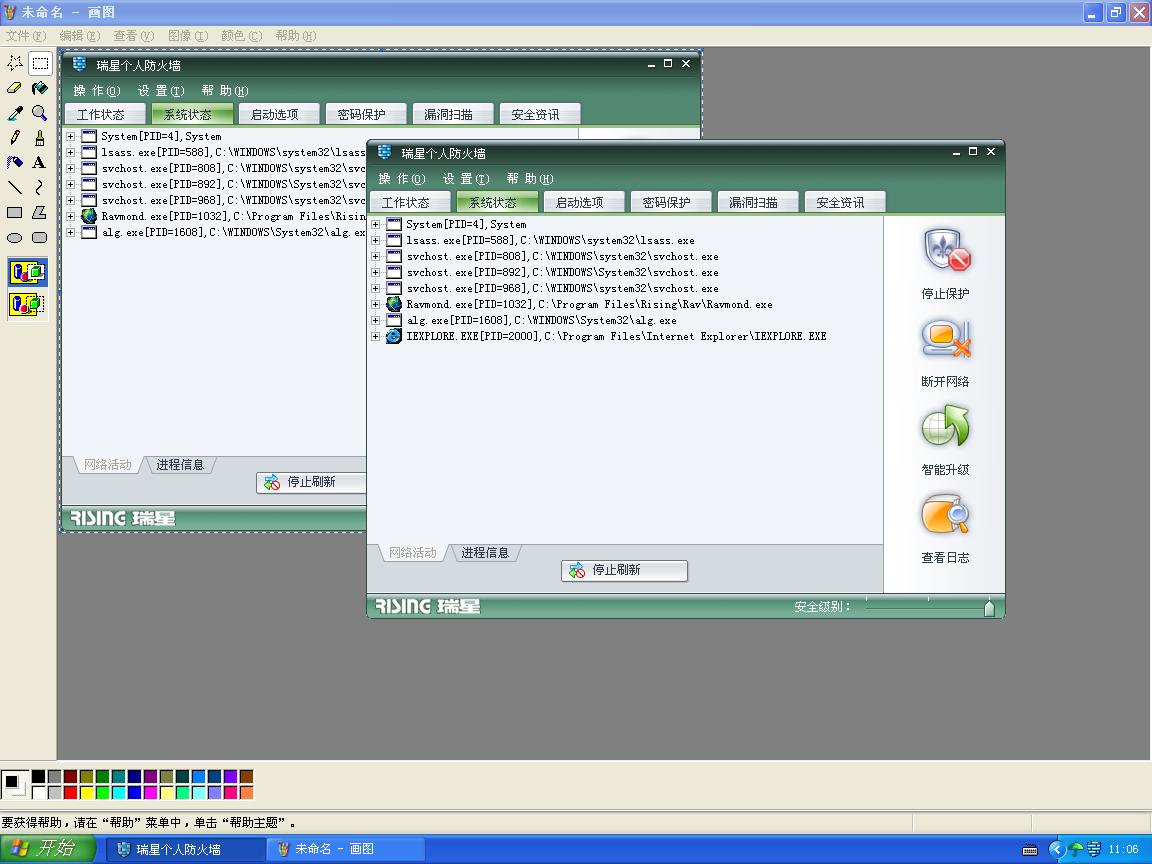The height and width of the screenshot is (864, 1152).
Task: Open the 密码保护 tab in front window
Action: (x=671, y=202)
